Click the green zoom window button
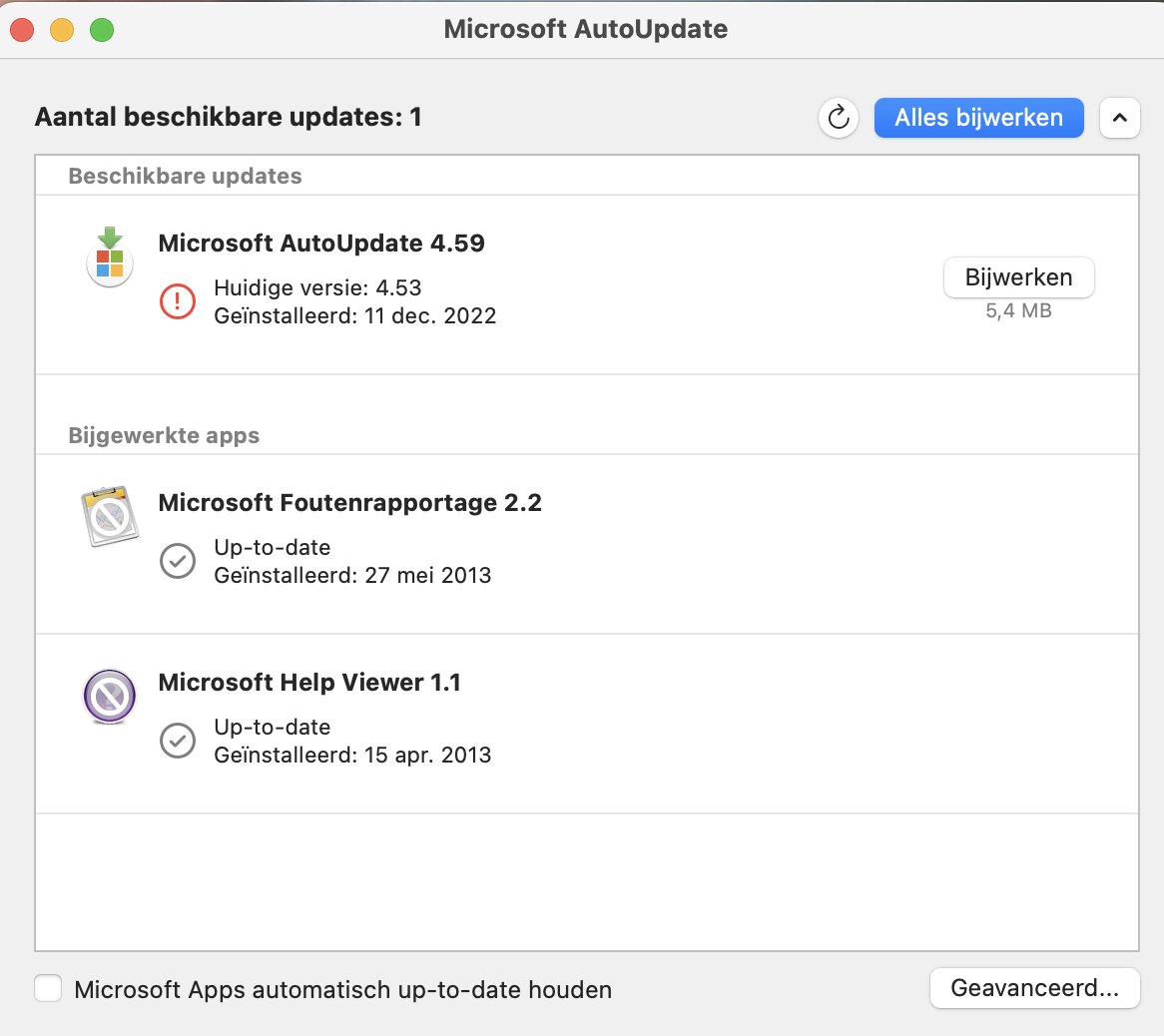 102,30
